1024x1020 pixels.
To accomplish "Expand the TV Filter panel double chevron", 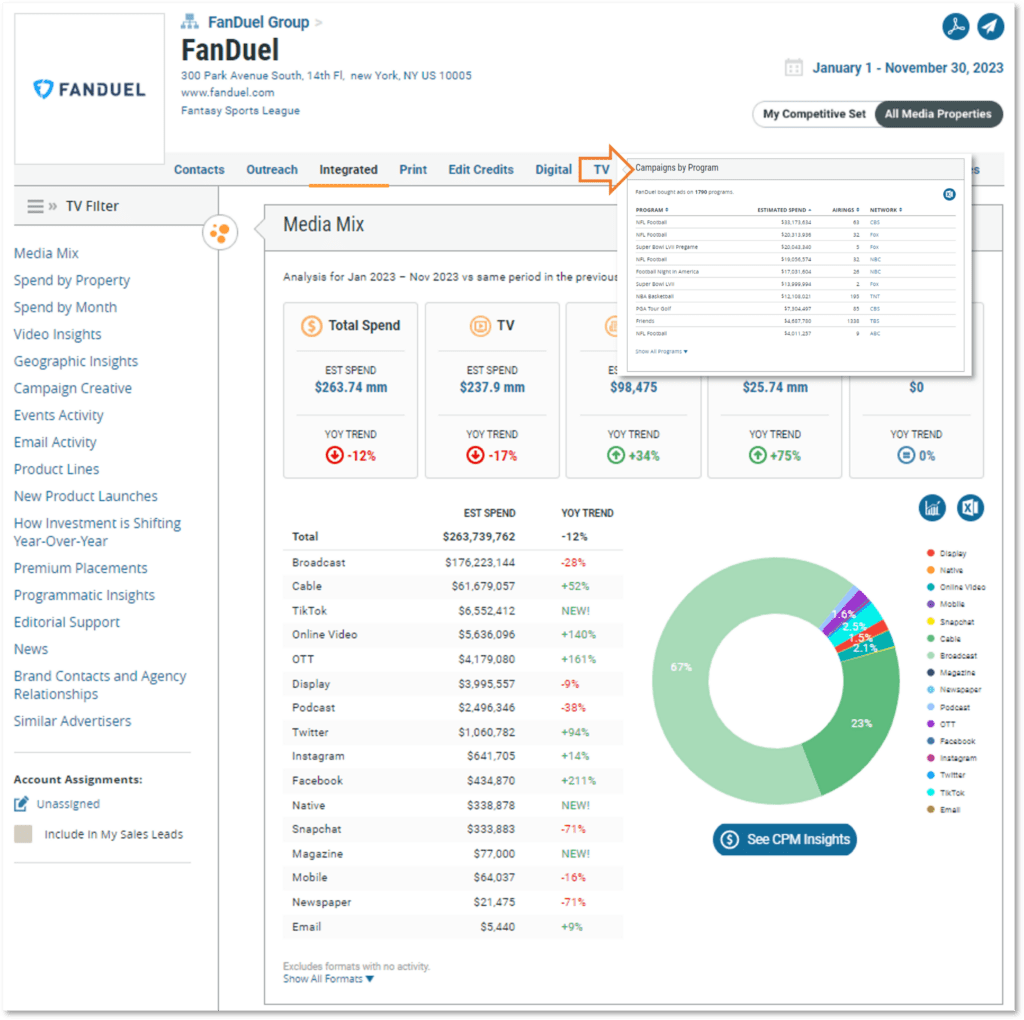I will pyautogui.click(x=53, y=206).
